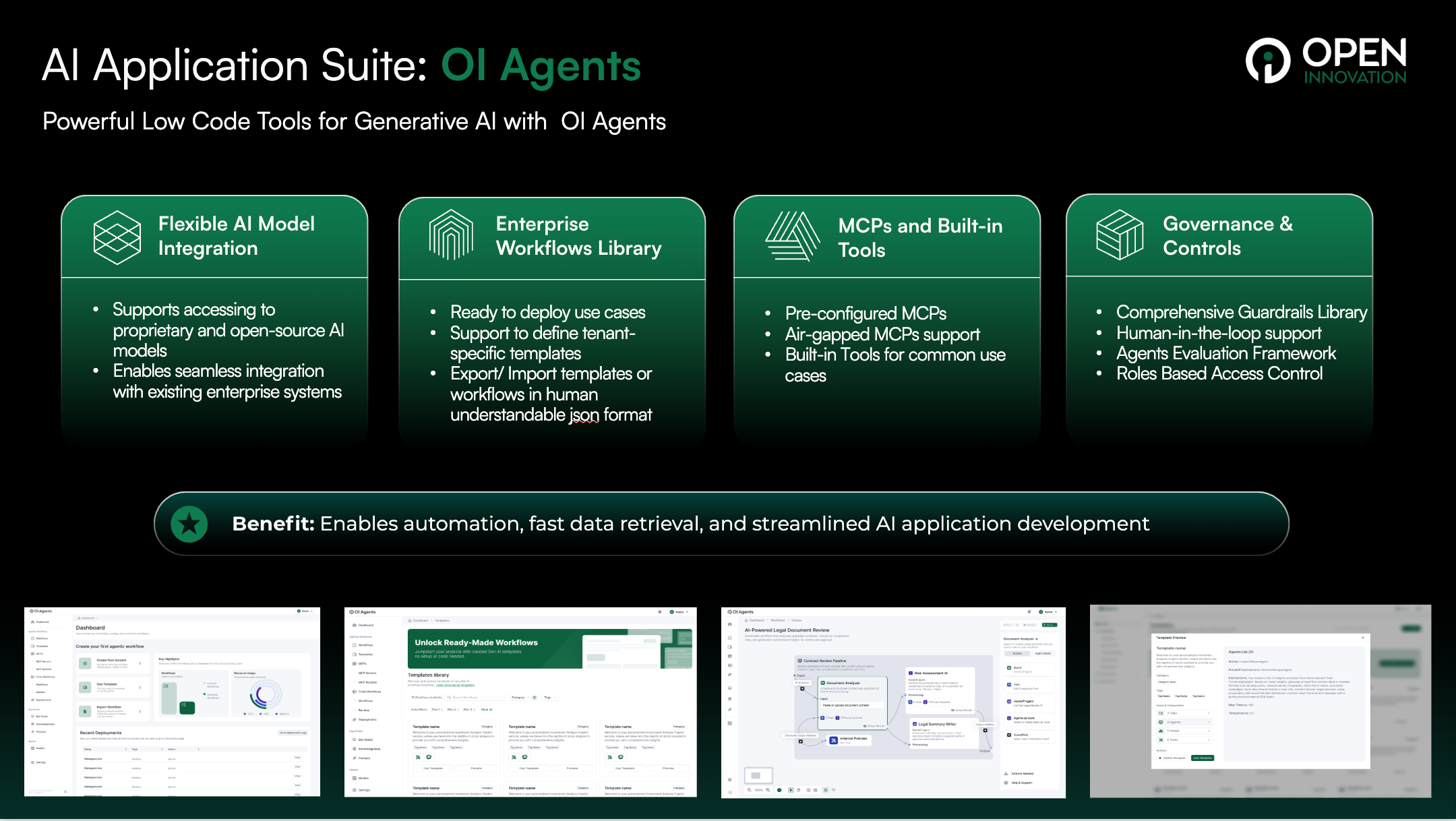Click the Open Innovation logo
Screen dimensions: 1456x821
[1325, 61]
